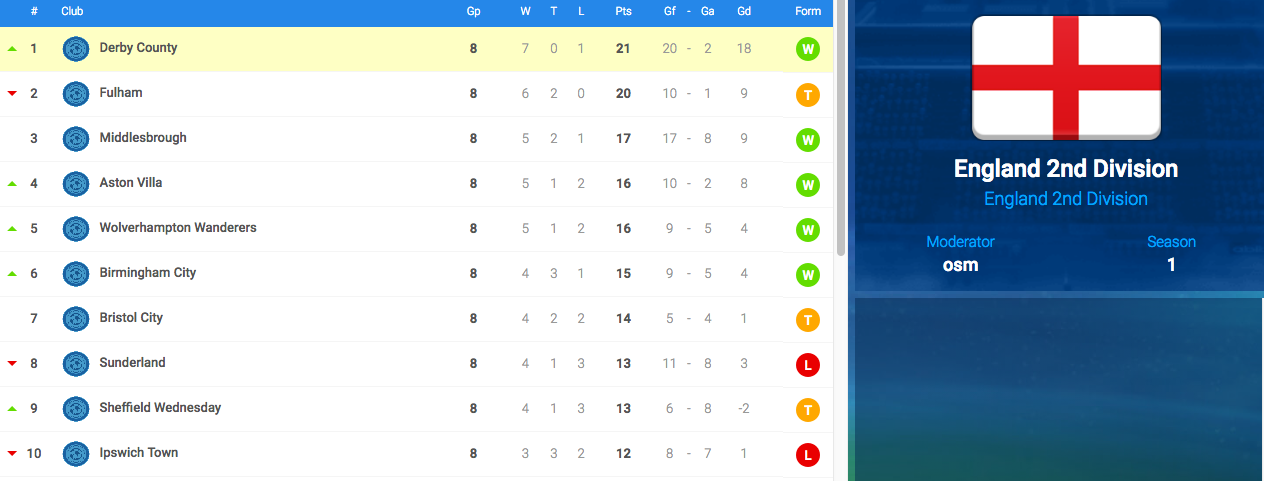This screenshot has width=1264, height=481.
Task: Click the red down arrow beside Fulham
Action: point(12,93)
